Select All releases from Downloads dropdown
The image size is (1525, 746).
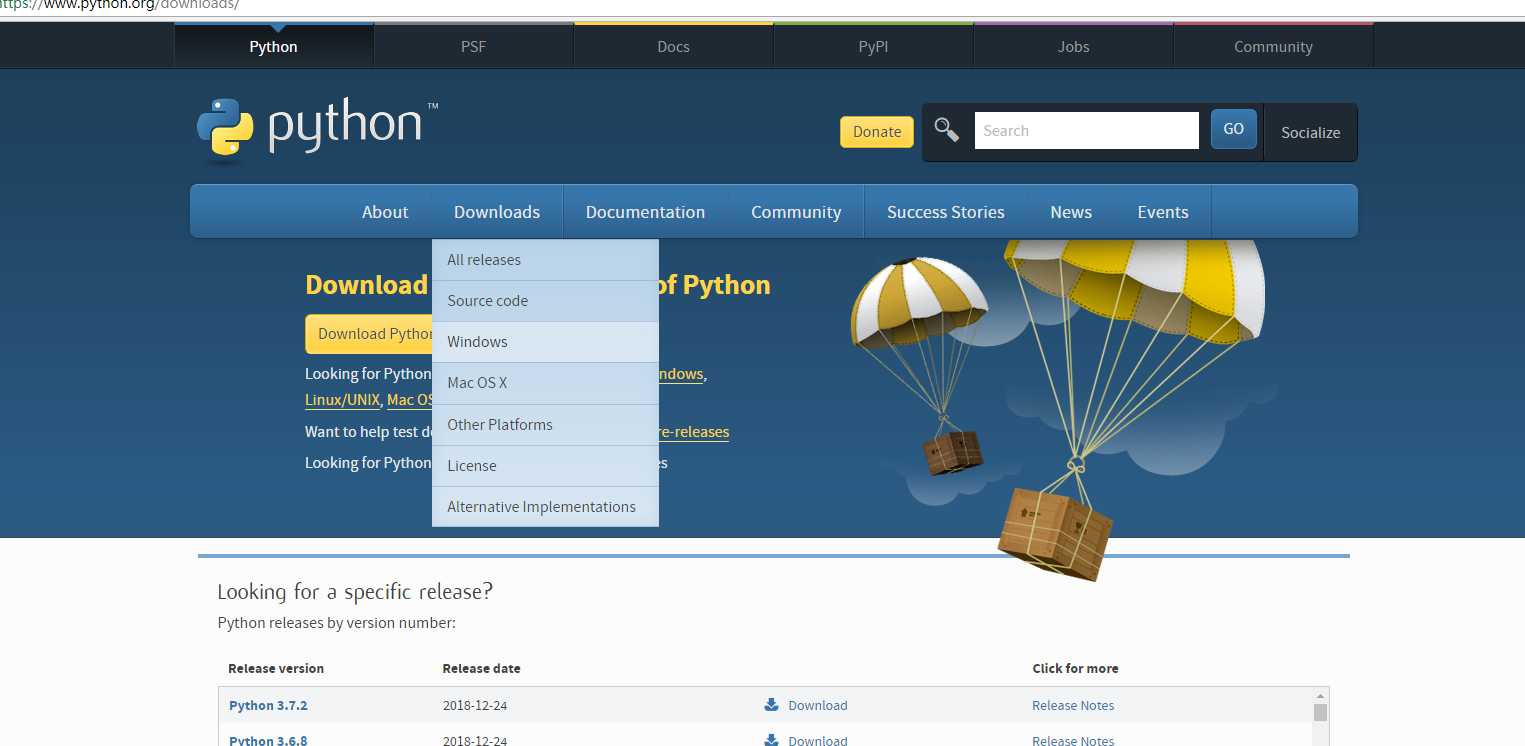point(545,260)
